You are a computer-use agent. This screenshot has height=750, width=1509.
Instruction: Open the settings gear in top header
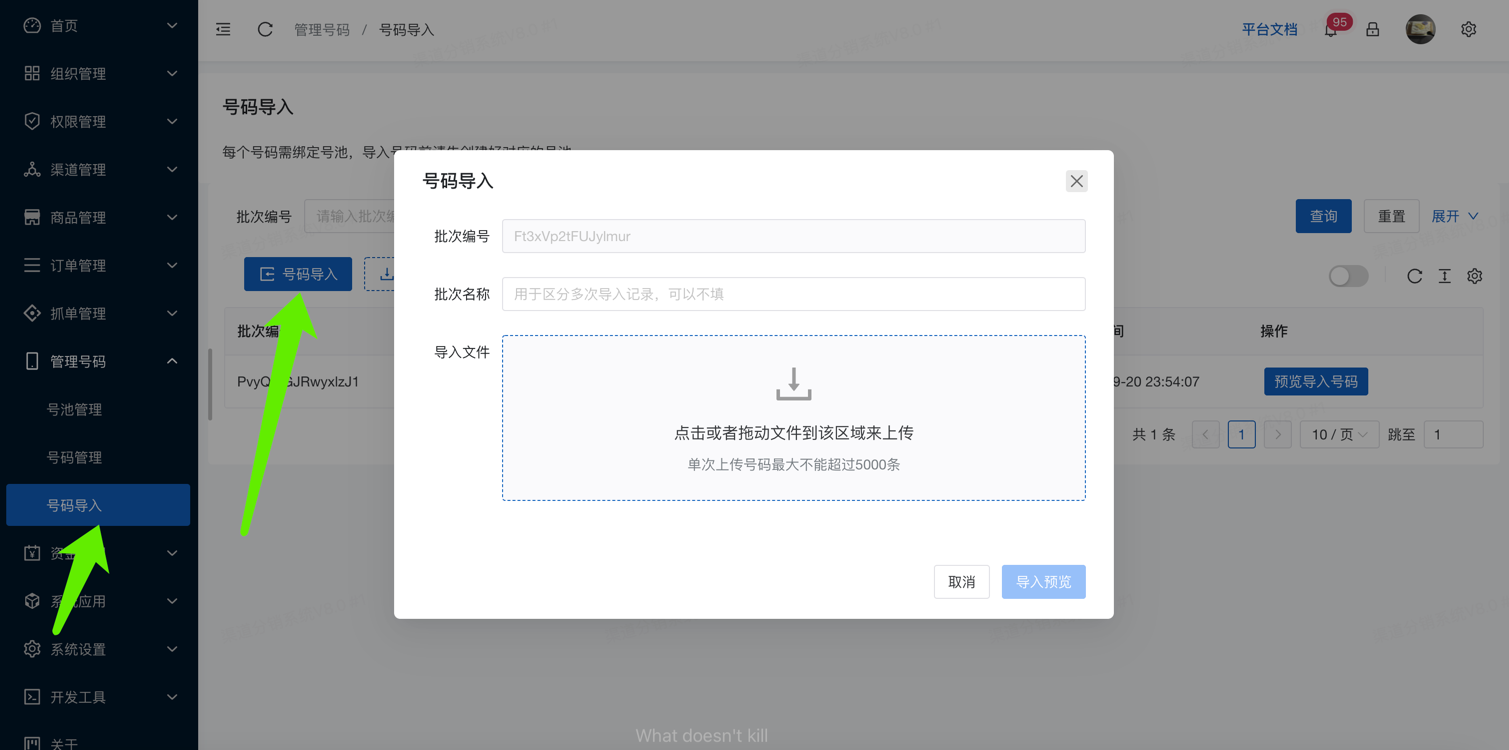1468,30
